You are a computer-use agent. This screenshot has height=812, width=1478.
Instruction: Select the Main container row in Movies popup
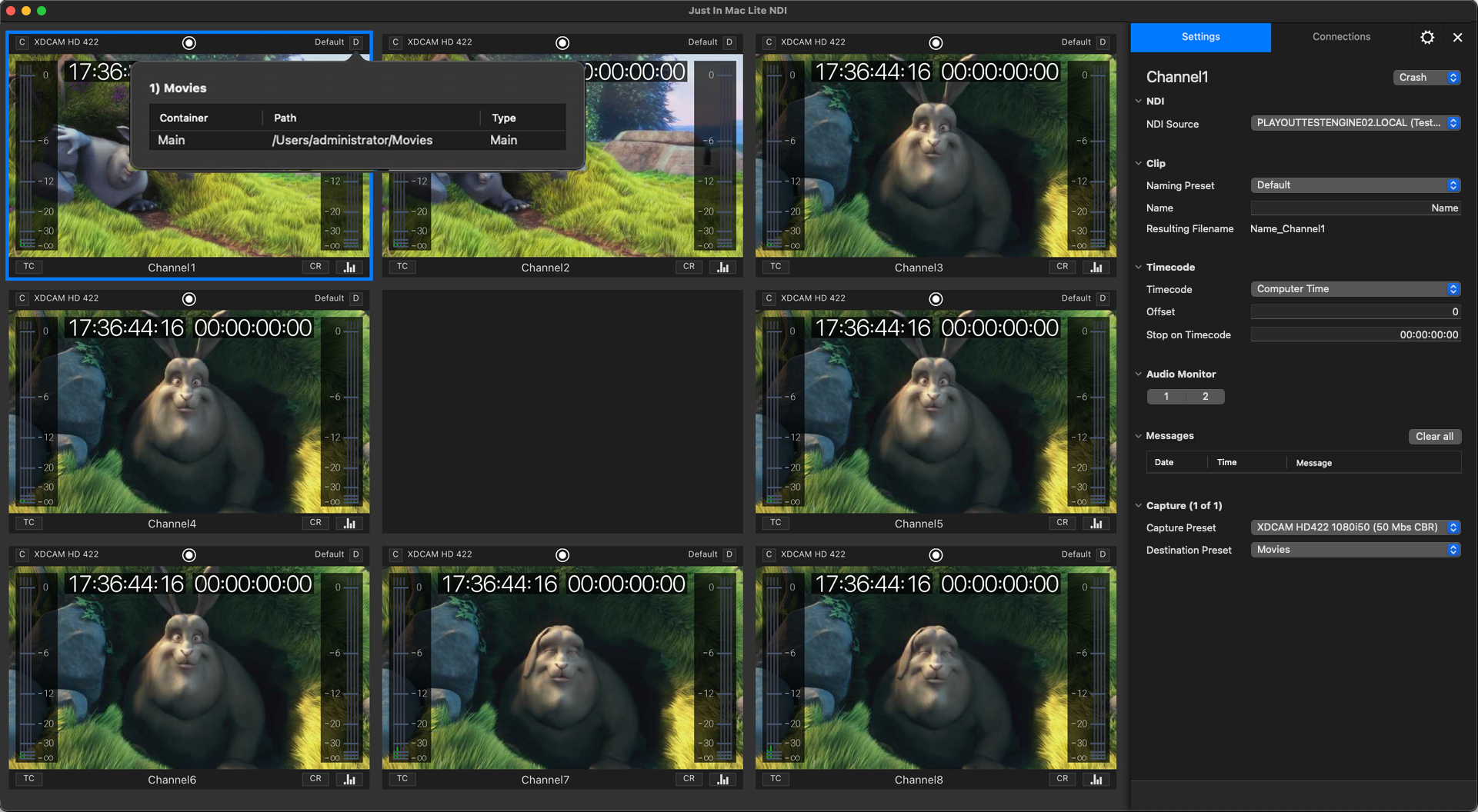[x=358, y=140]
